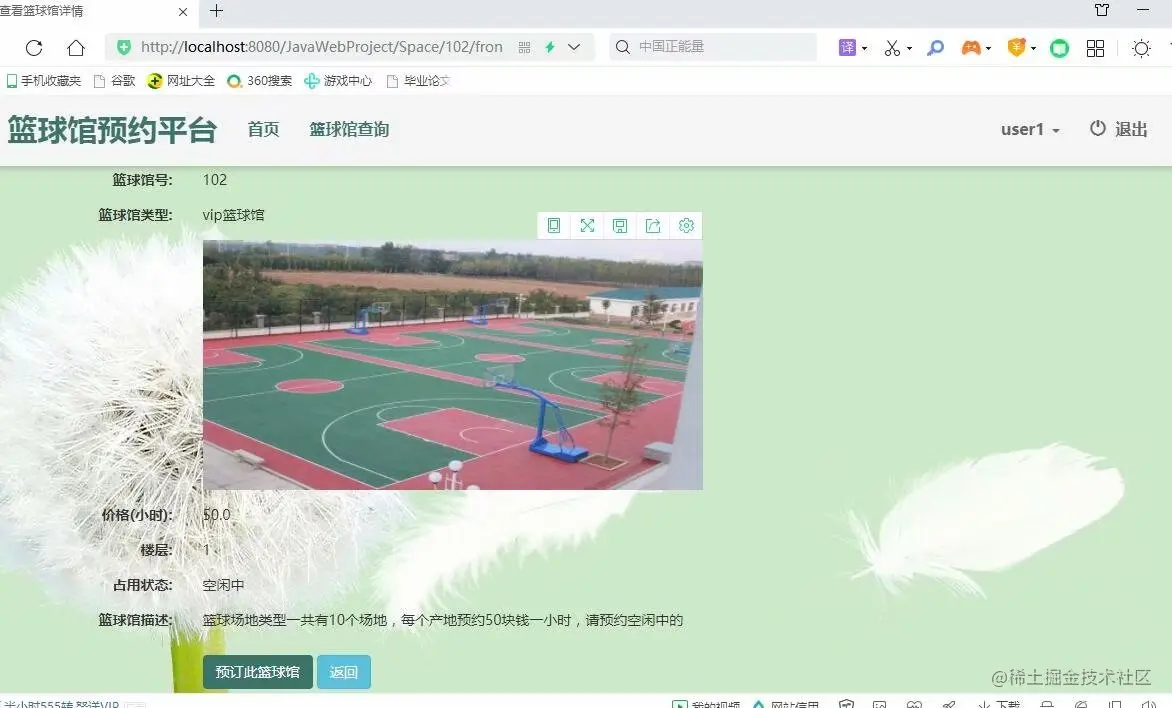Click the green circular extension icon
Image resolution: width=1172 pixels, height=708 pixels.
point(1059,49)
